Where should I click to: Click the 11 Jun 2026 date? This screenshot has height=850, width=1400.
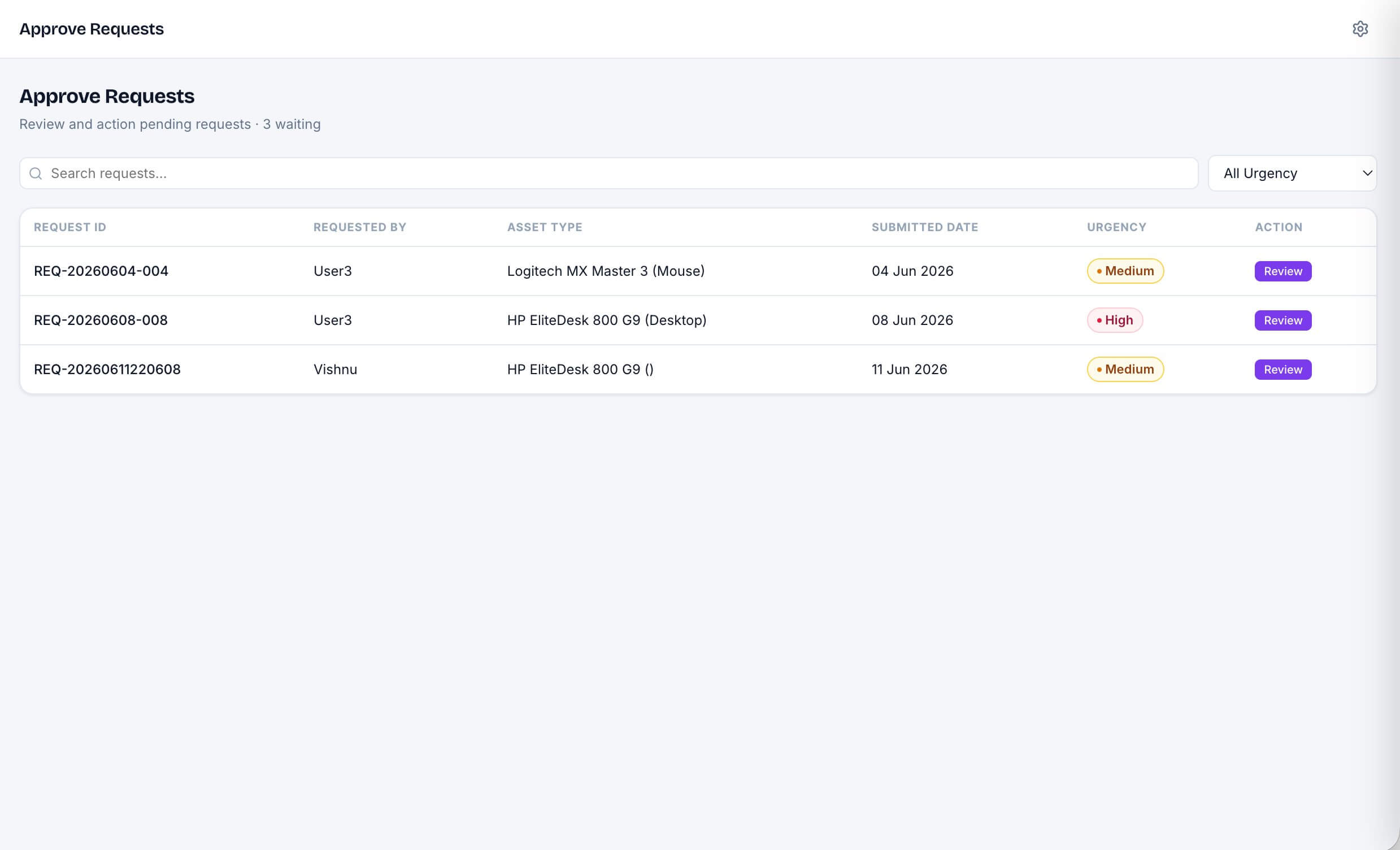909,369
